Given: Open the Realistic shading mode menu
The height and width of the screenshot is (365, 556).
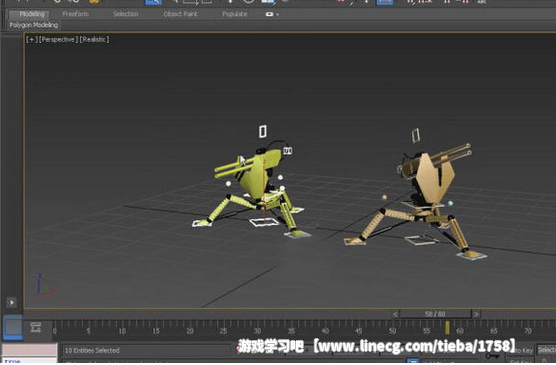Looking at the screenshot, I should coord(94,39).
